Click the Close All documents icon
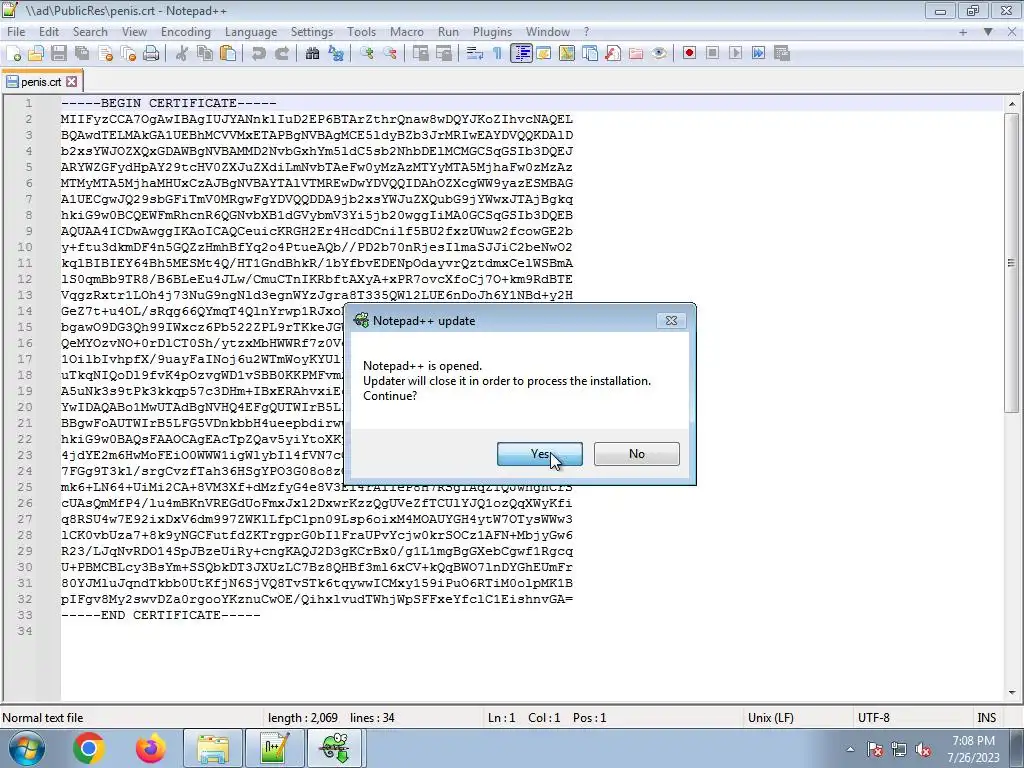The width and height of the screenshot is (1024, 768). click(128, 54)
